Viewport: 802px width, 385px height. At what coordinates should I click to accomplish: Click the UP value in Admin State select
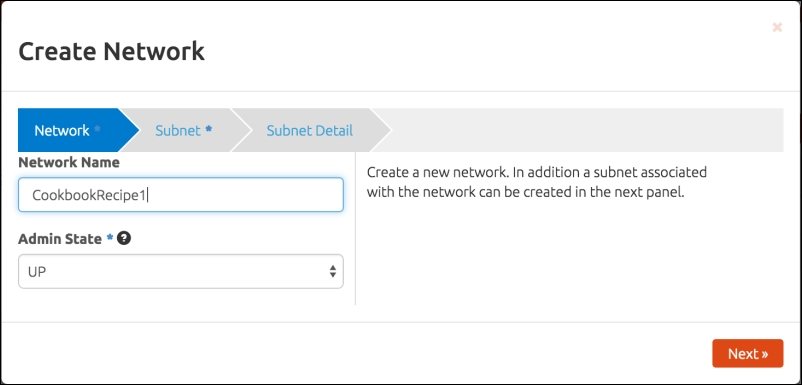coord(37,272)
